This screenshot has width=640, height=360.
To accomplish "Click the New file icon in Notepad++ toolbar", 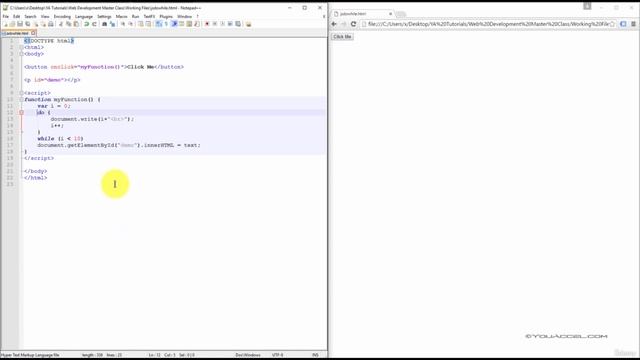I will tap(5, 24).
